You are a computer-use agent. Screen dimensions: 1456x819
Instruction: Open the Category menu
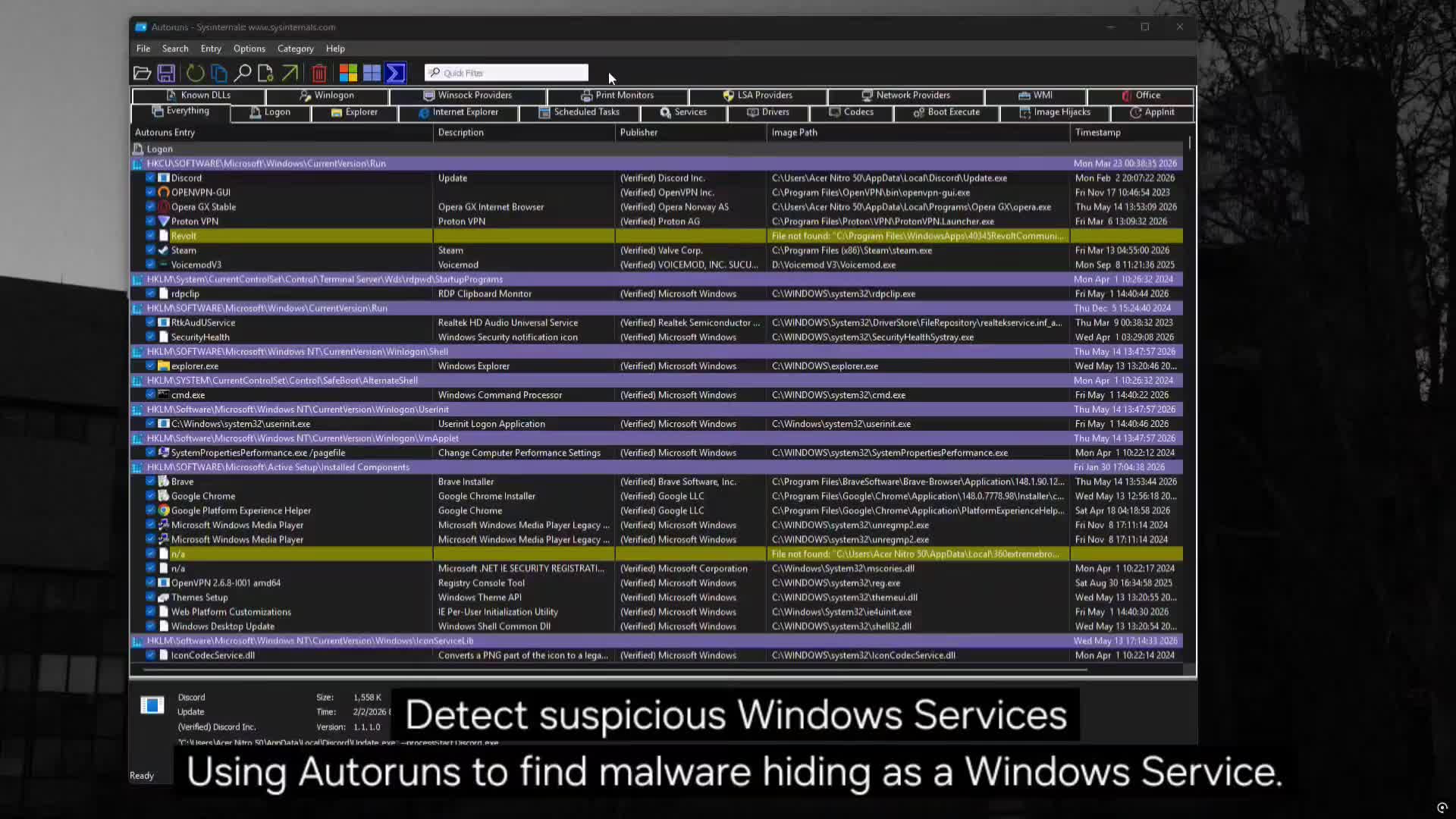click(296, 49)
